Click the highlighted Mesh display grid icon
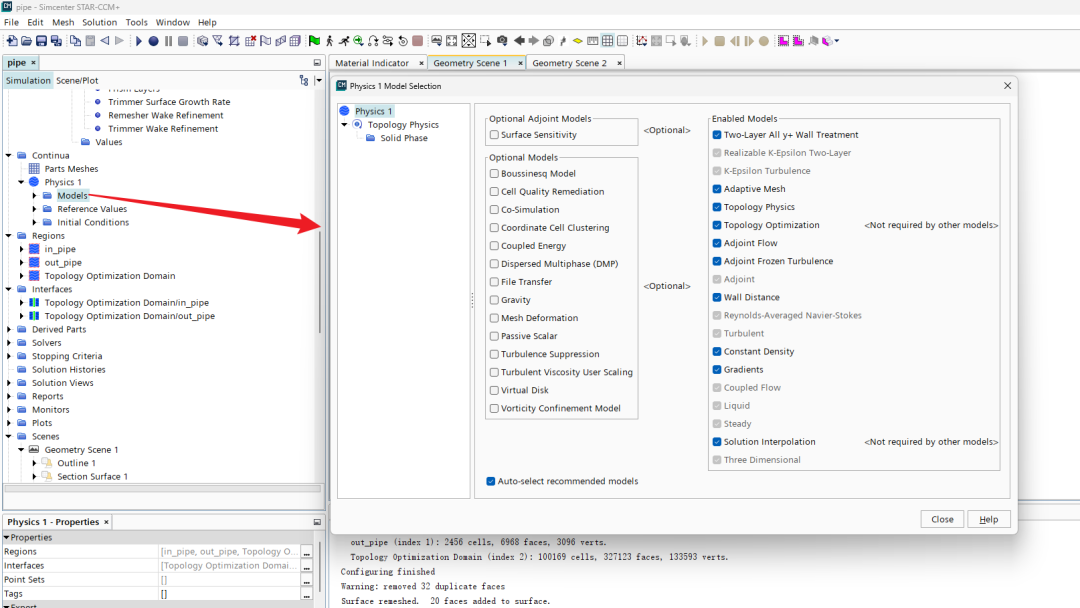This screenshot has width=1080, height=608. (608, 41)
